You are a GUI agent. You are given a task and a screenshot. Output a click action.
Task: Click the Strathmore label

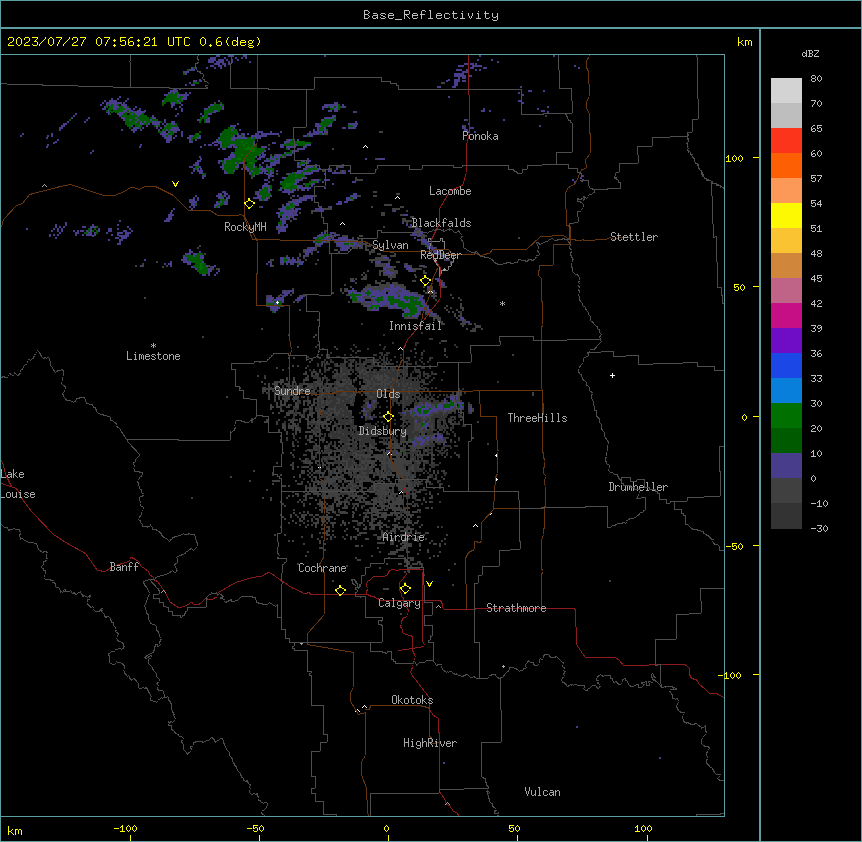point(516,608)
